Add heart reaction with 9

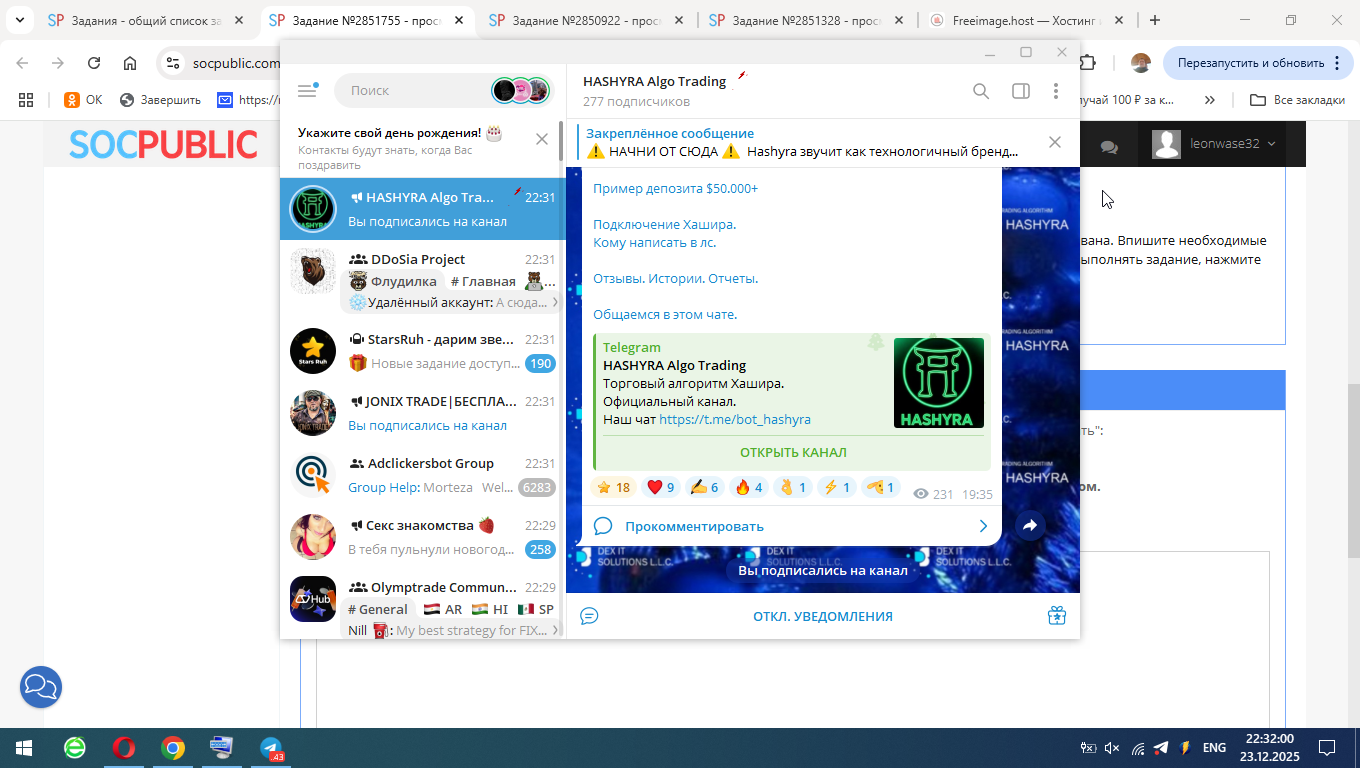click(x=661, y=487)
